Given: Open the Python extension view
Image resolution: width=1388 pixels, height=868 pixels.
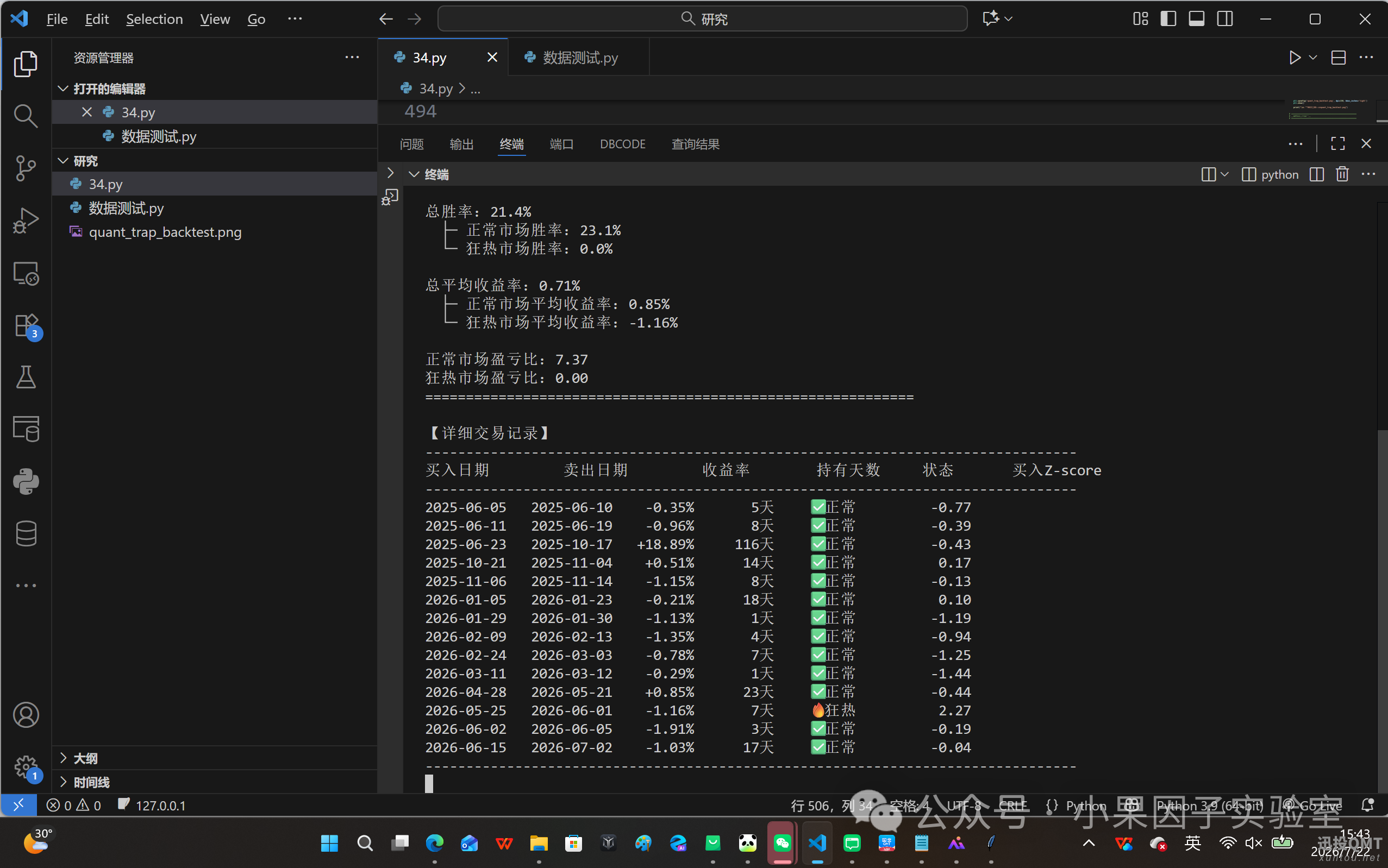Looking at the screenshot, I should pyautogui.click(x=26, y=482).
